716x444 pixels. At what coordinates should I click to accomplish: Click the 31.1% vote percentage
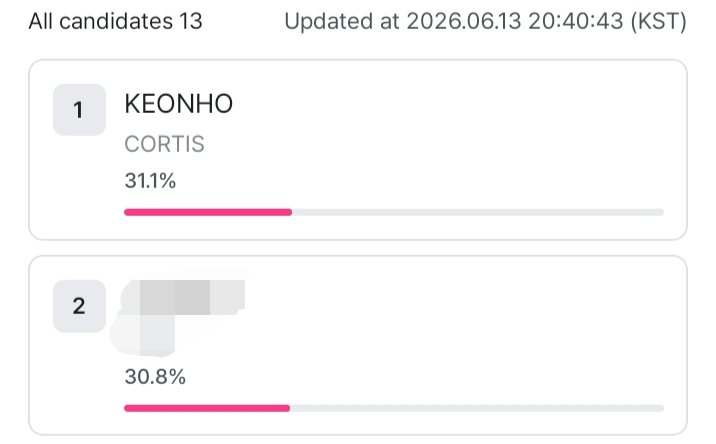click(x=150, y=181)
